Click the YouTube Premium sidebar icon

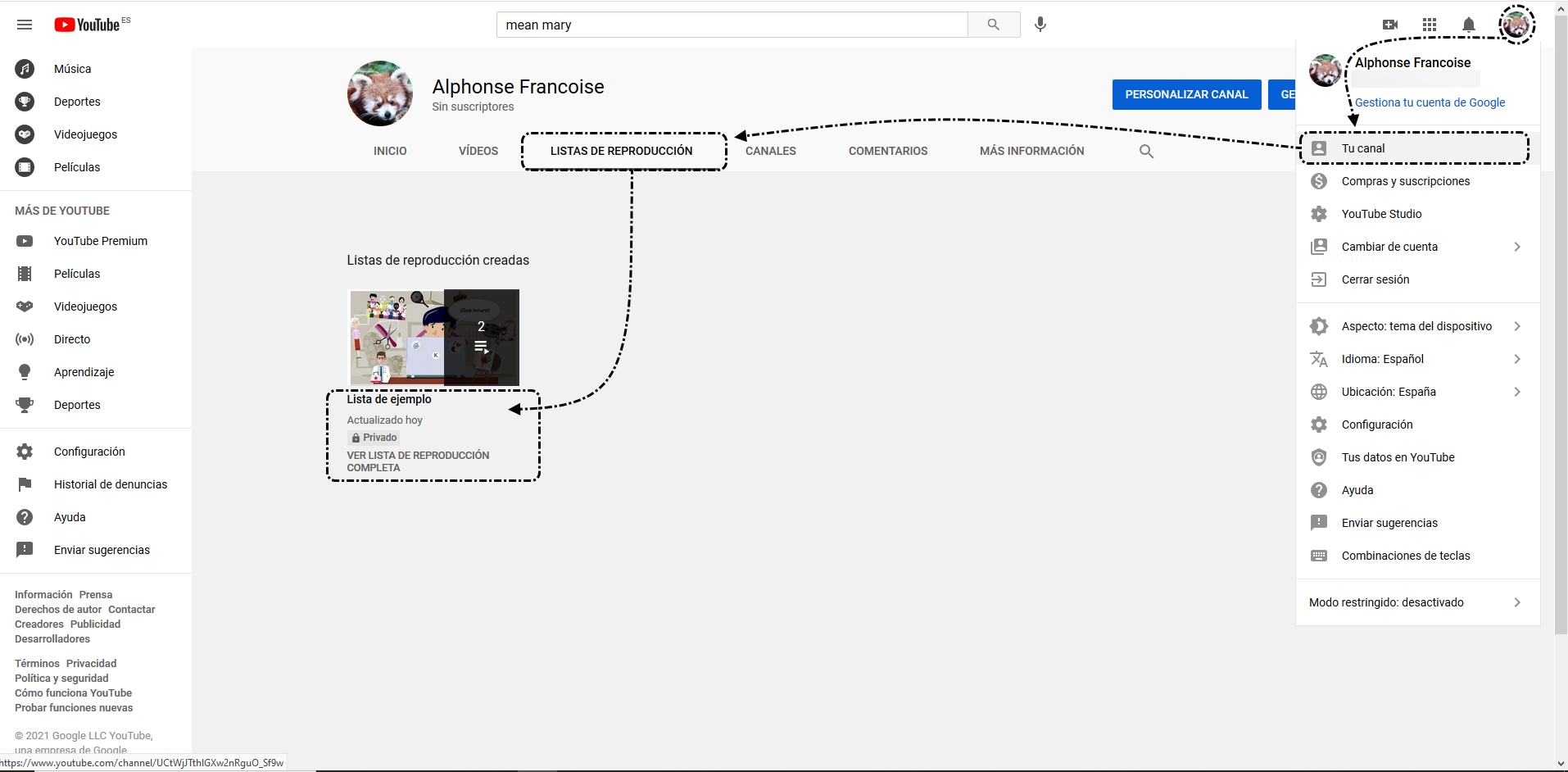click(x=25, y=241)
